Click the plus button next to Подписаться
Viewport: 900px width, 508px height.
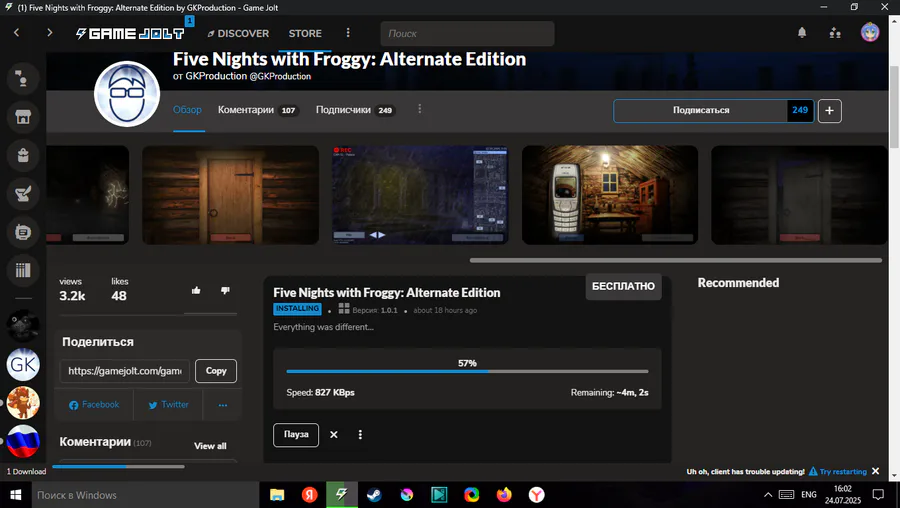pyautogui.click(x=829, y=111)
